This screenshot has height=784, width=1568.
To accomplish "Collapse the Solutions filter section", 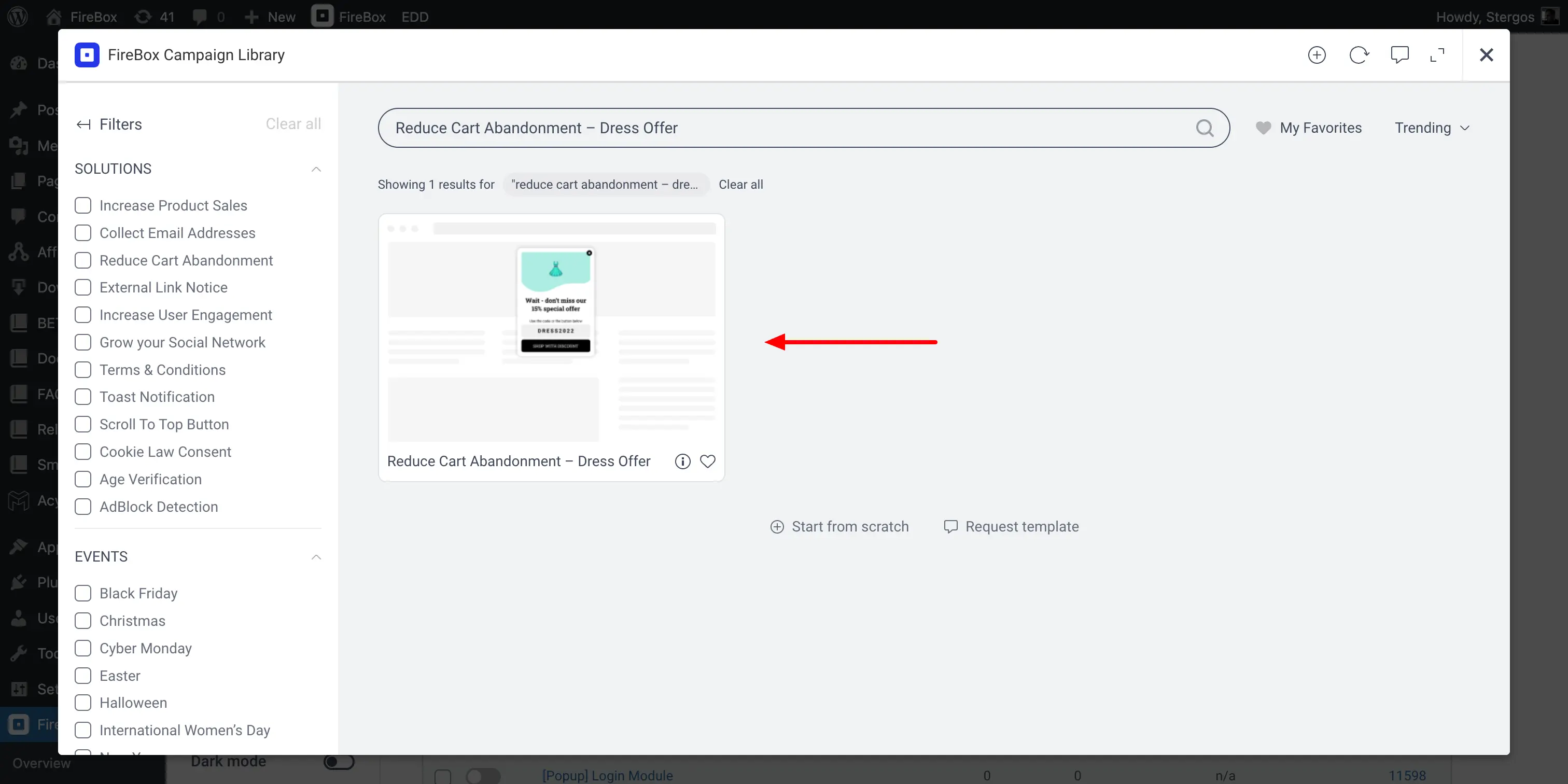I will 316,169.
